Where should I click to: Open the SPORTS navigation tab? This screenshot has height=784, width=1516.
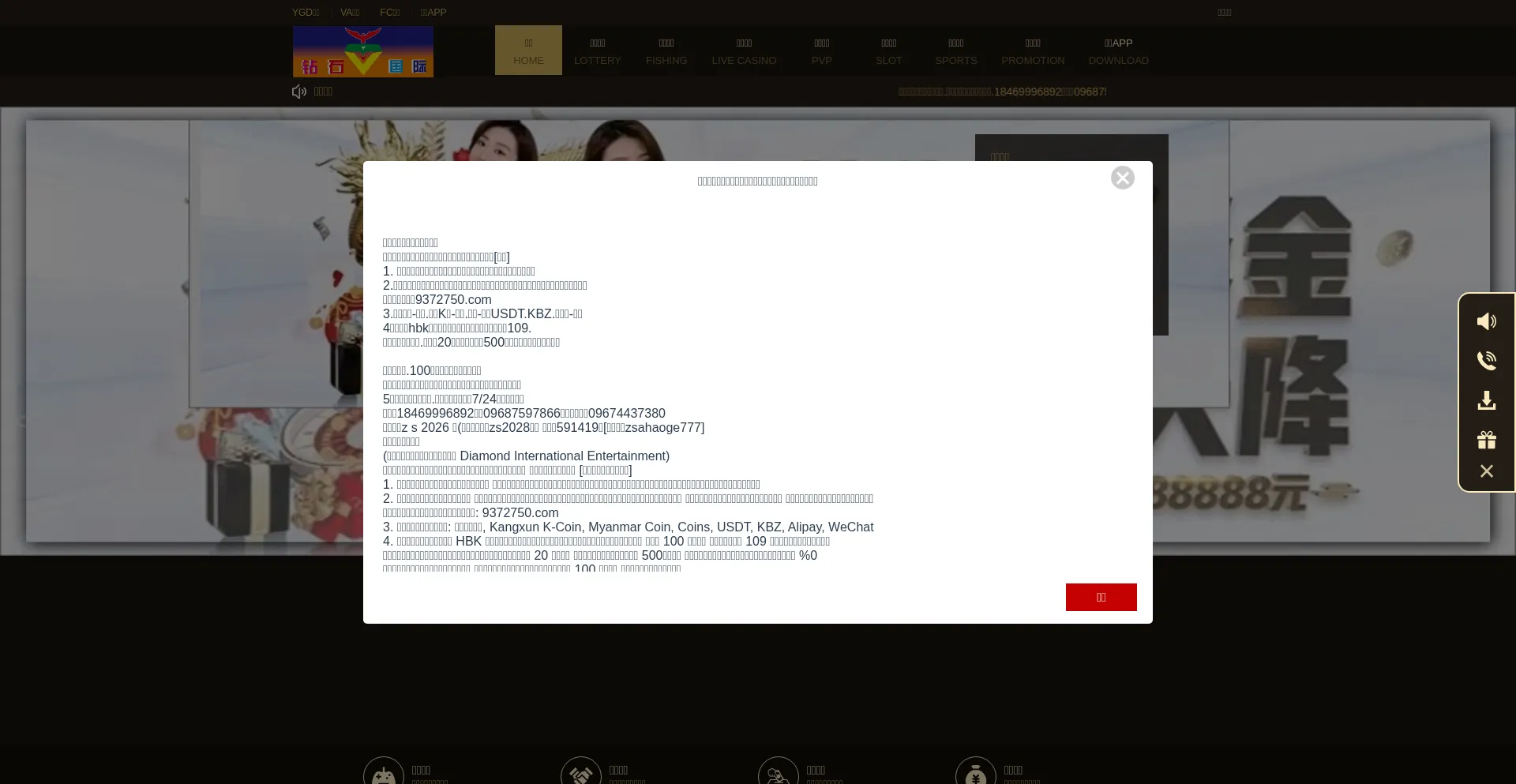point(956,51)
